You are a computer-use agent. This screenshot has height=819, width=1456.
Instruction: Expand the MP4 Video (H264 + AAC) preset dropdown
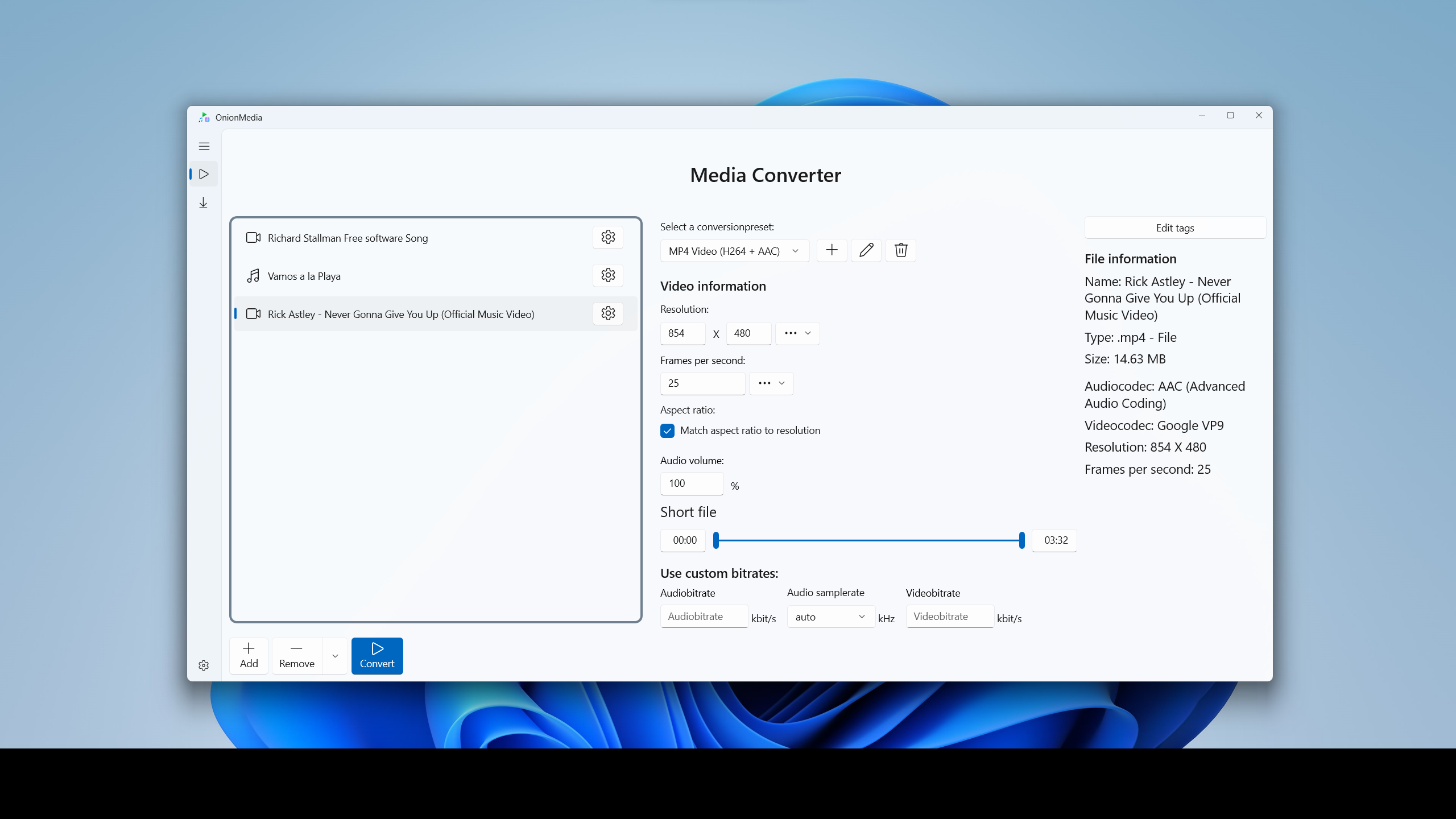coord(735,251)
